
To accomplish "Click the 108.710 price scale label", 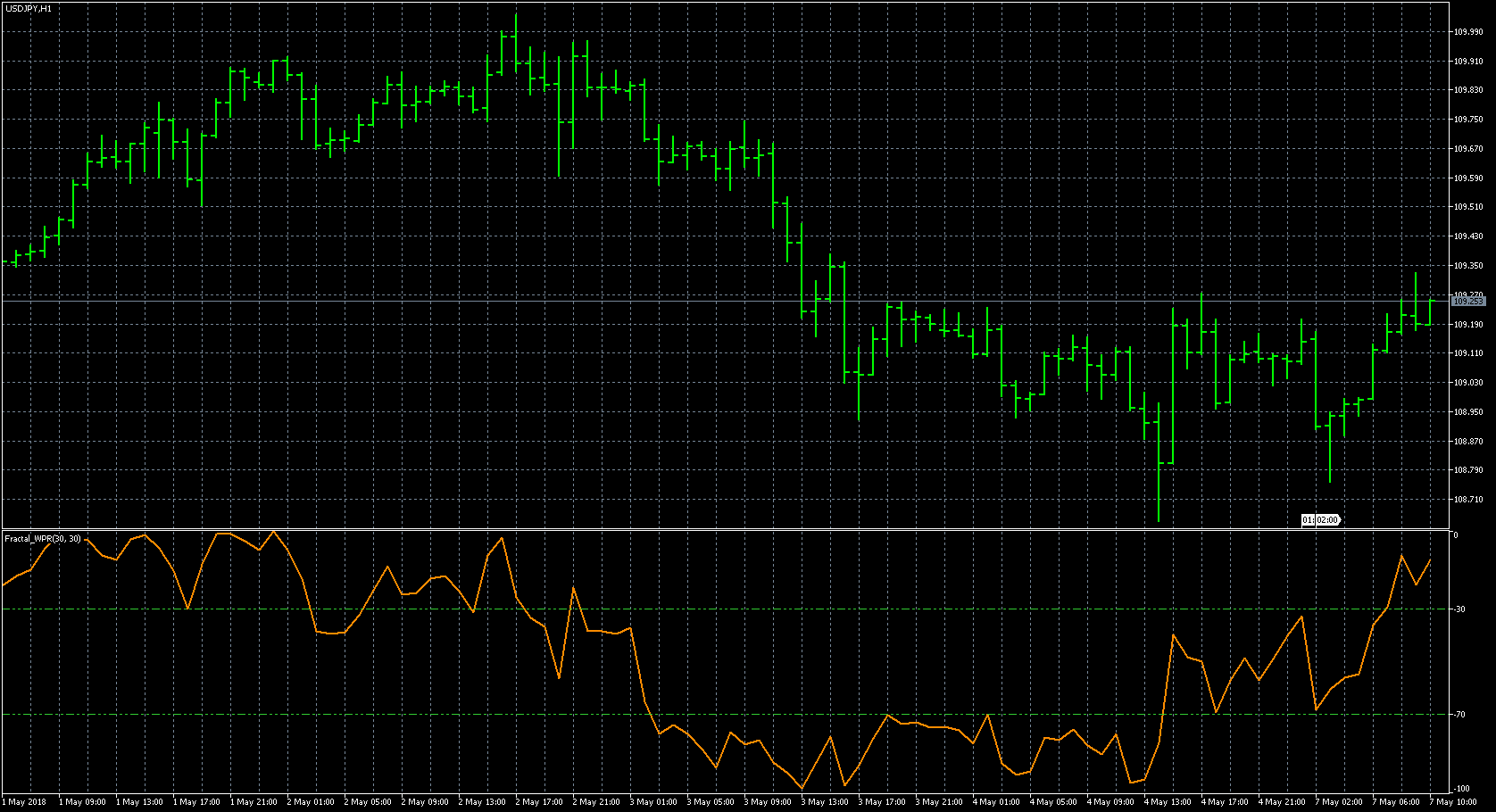I will 1467,500.
